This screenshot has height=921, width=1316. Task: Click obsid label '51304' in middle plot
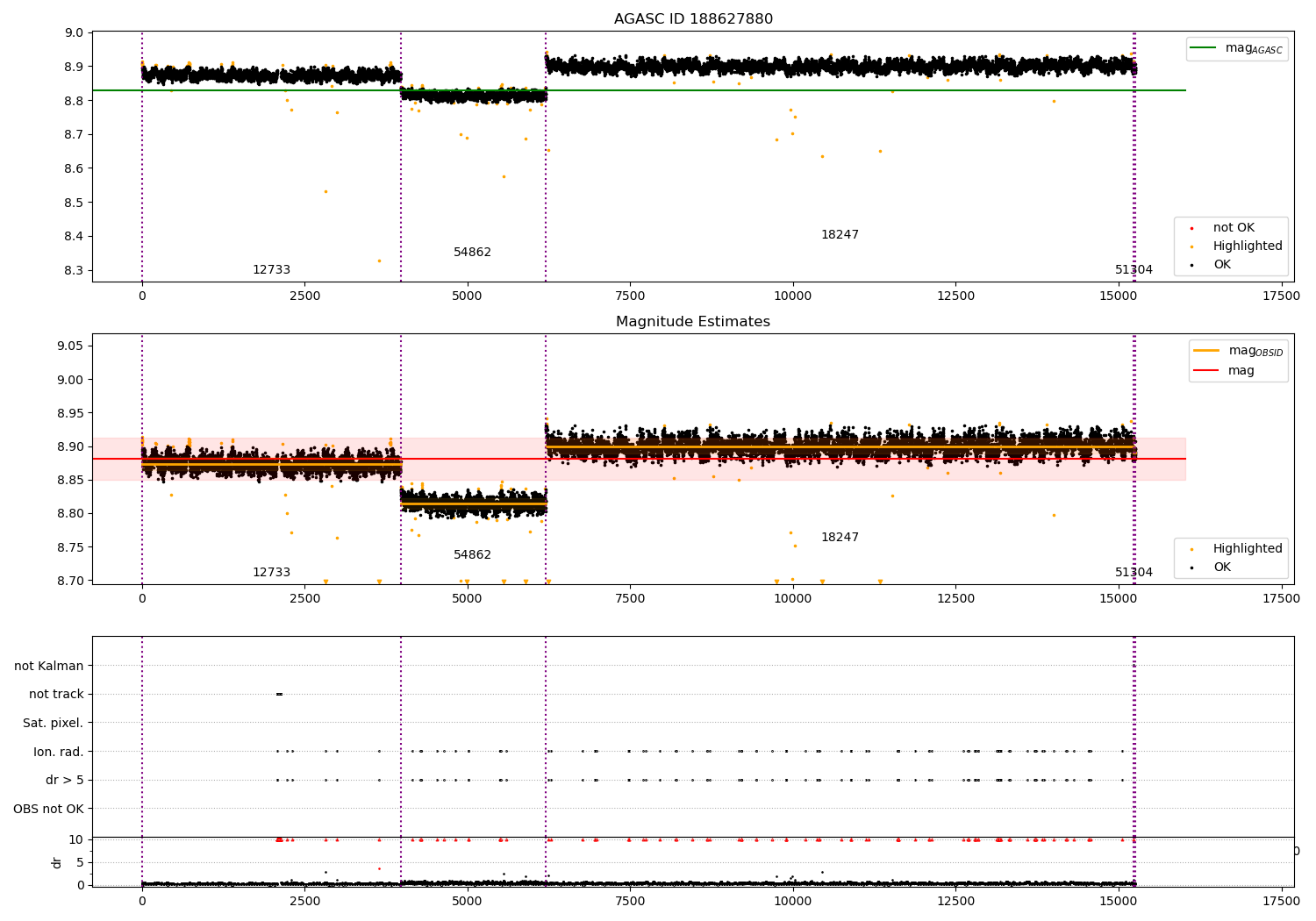[1134, 573]
